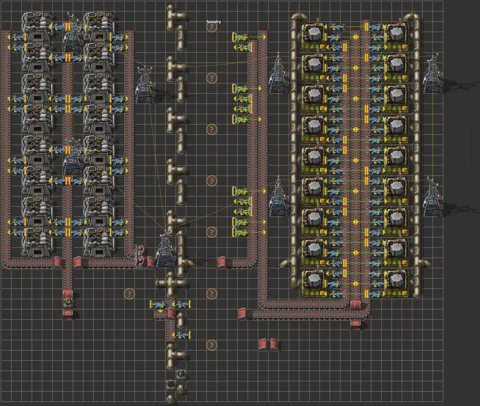This screenshot has height=406, width=480.
Task: Select the small entity between underground belts below foundry belt
Action: [x=68, y=303]
